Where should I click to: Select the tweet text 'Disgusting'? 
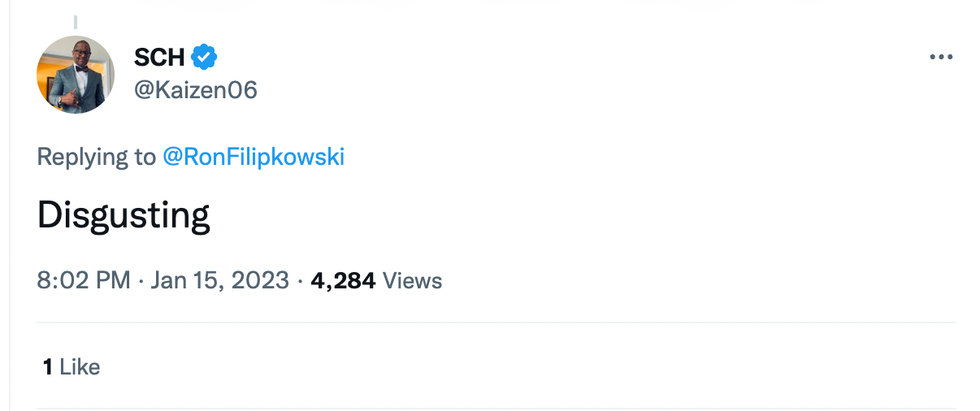(123, 216)
